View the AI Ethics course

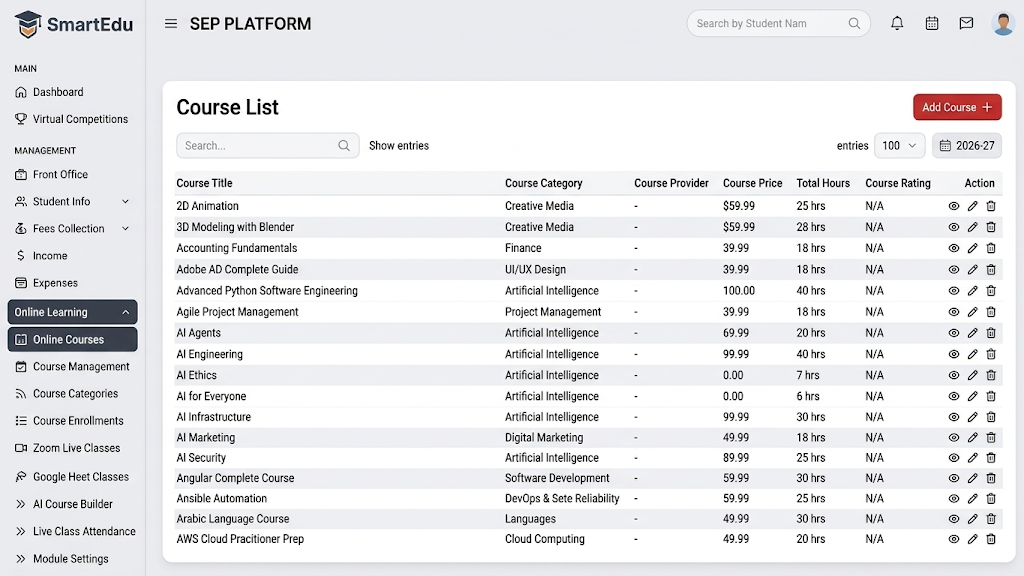point(953,375)
